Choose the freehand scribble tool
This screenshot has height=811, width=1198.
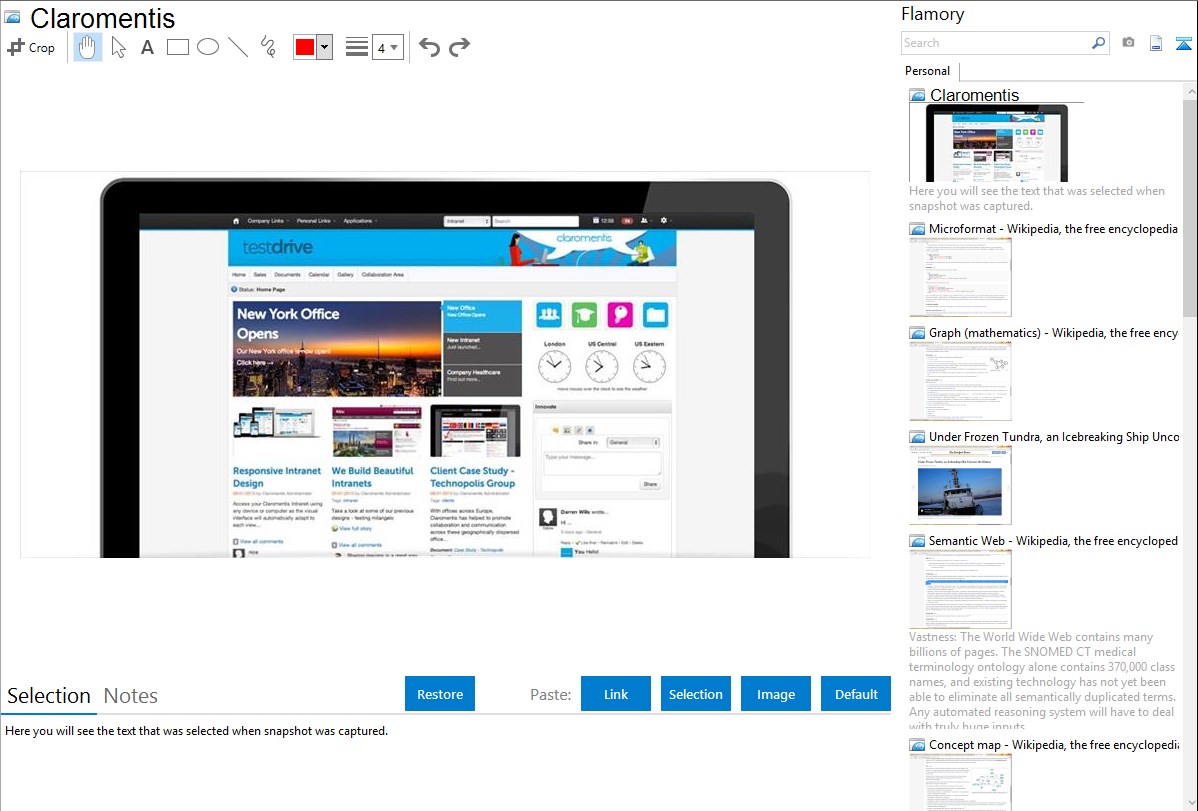(267, 47)
